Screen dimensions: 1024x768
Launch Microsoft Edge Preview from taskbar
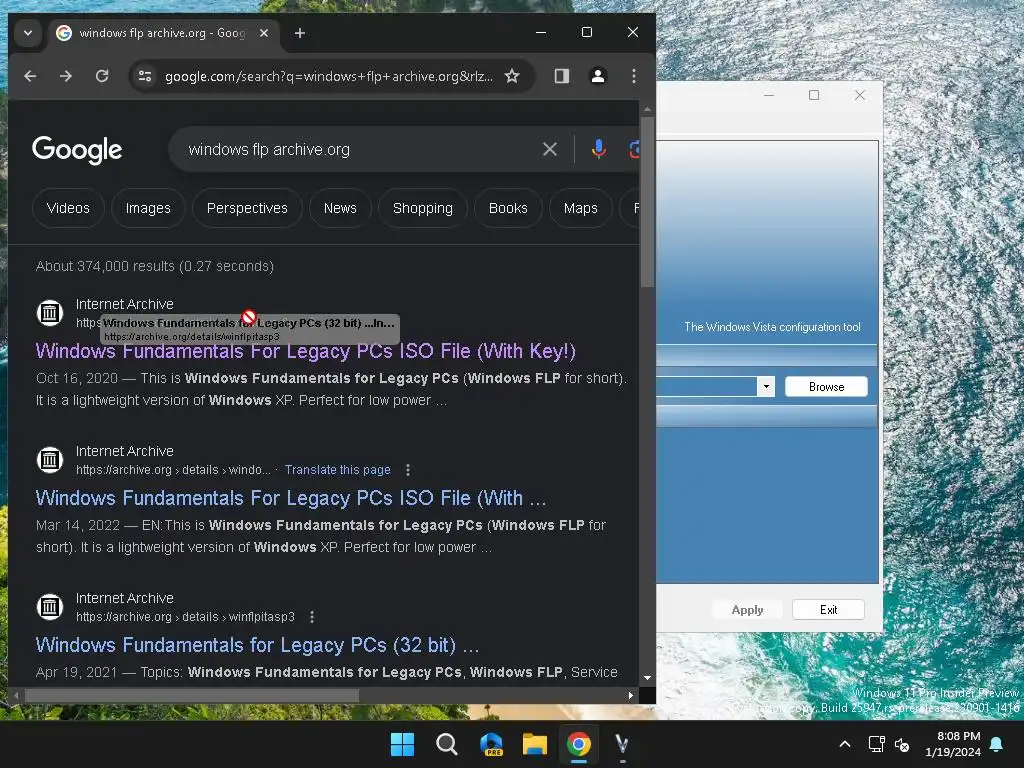click(x=491, y=744)
